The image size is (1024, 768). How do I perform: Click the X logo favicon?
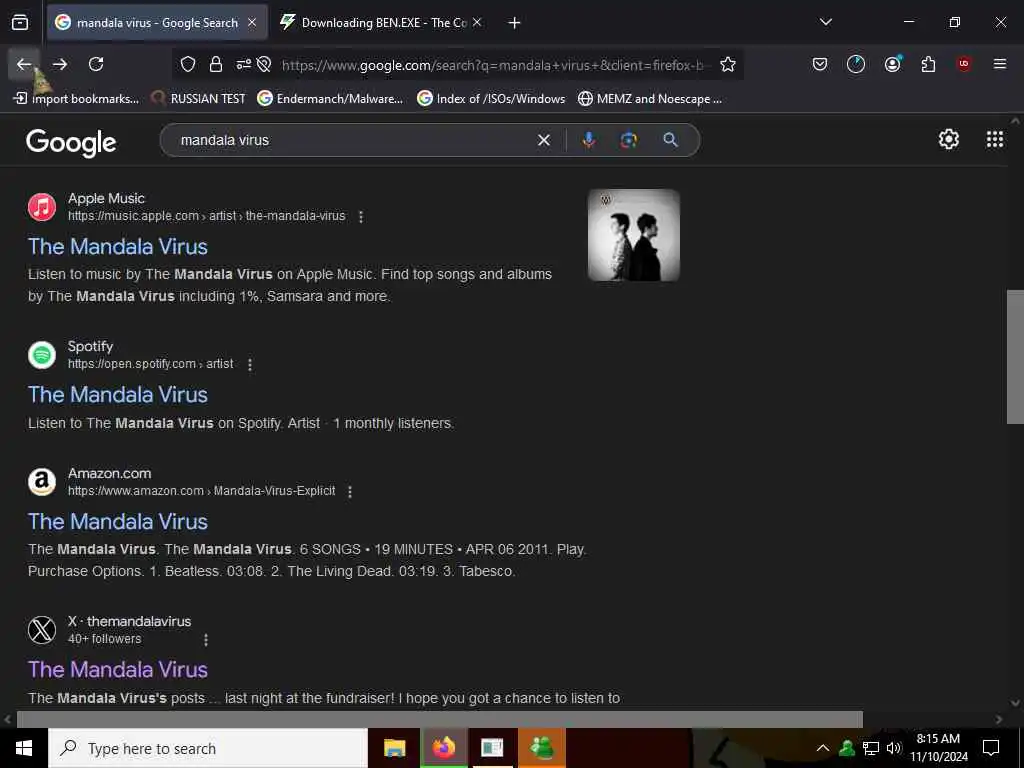point(42,630)
